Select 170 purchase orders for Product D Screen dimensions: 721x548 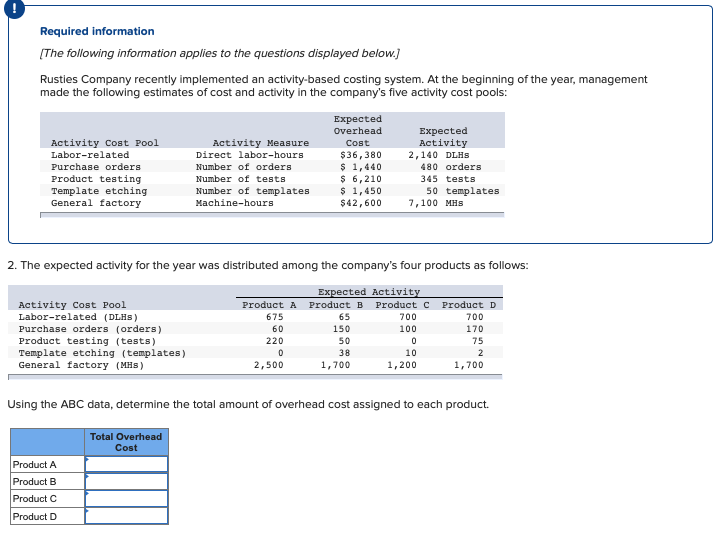tap(475, 329)
